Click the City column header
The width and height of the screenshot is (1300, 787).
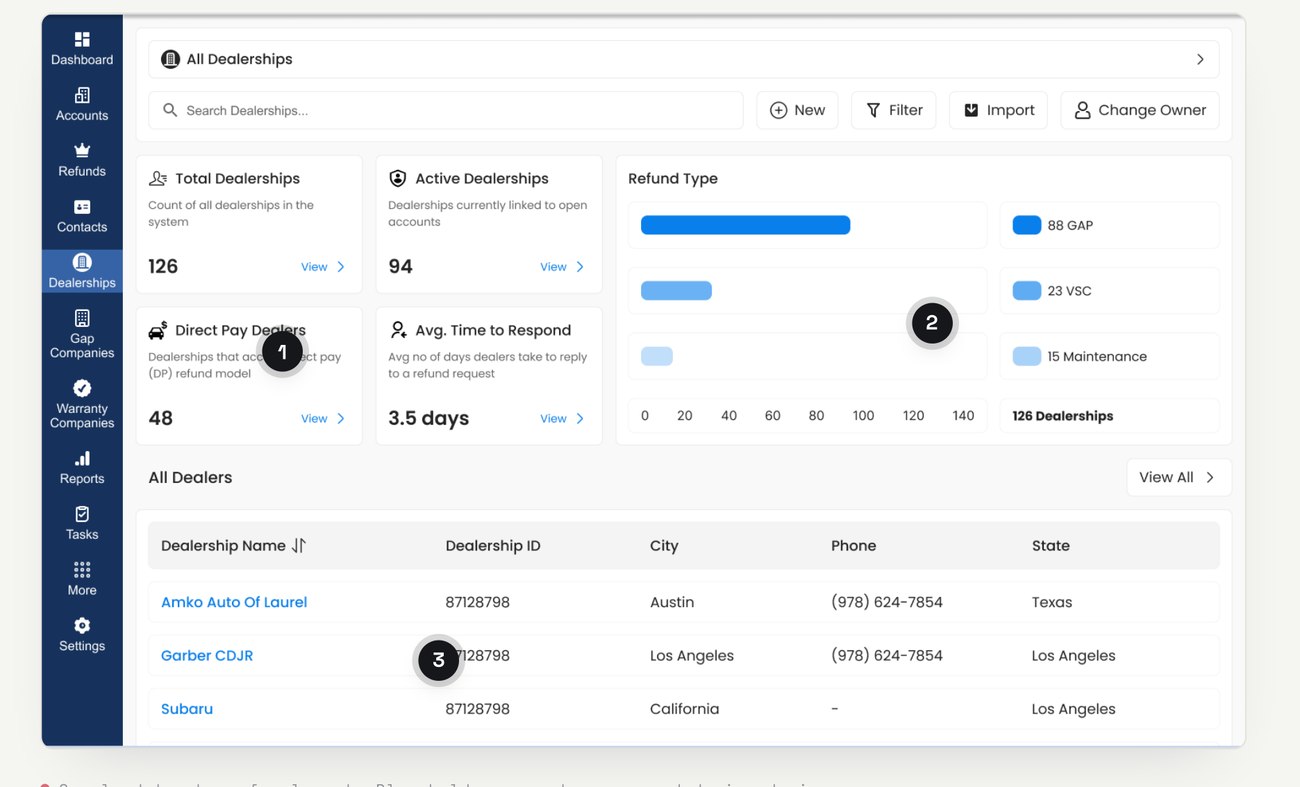[x=664, y=546]
